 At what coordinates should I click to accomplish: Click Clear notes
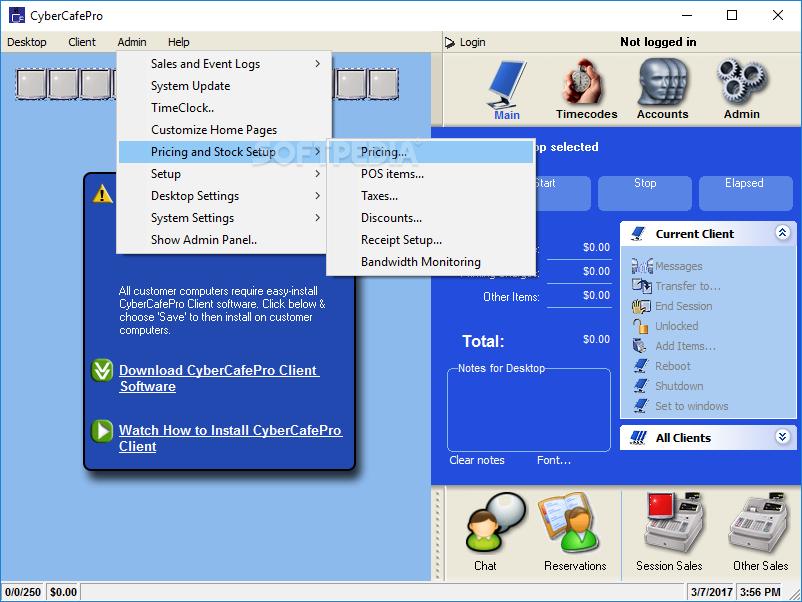tap(477, 460)
